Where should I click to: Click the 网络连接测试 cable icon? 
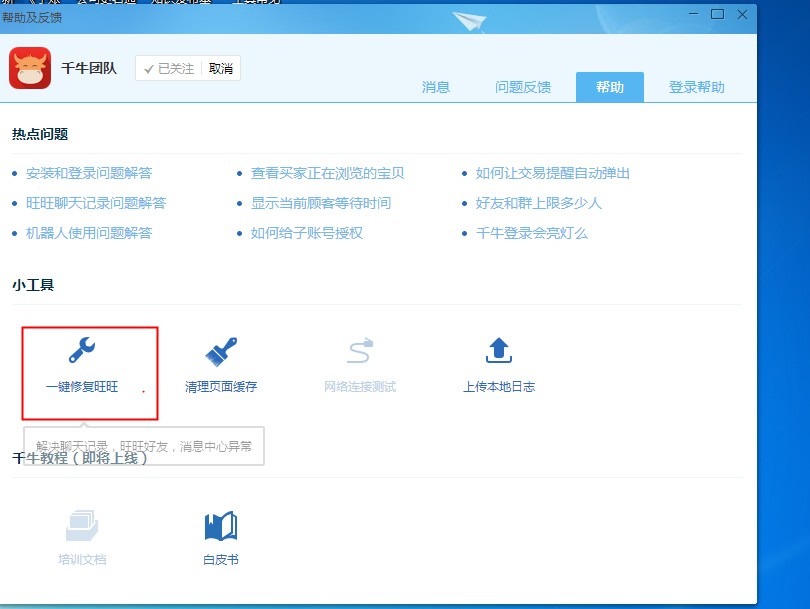[360, 351]
